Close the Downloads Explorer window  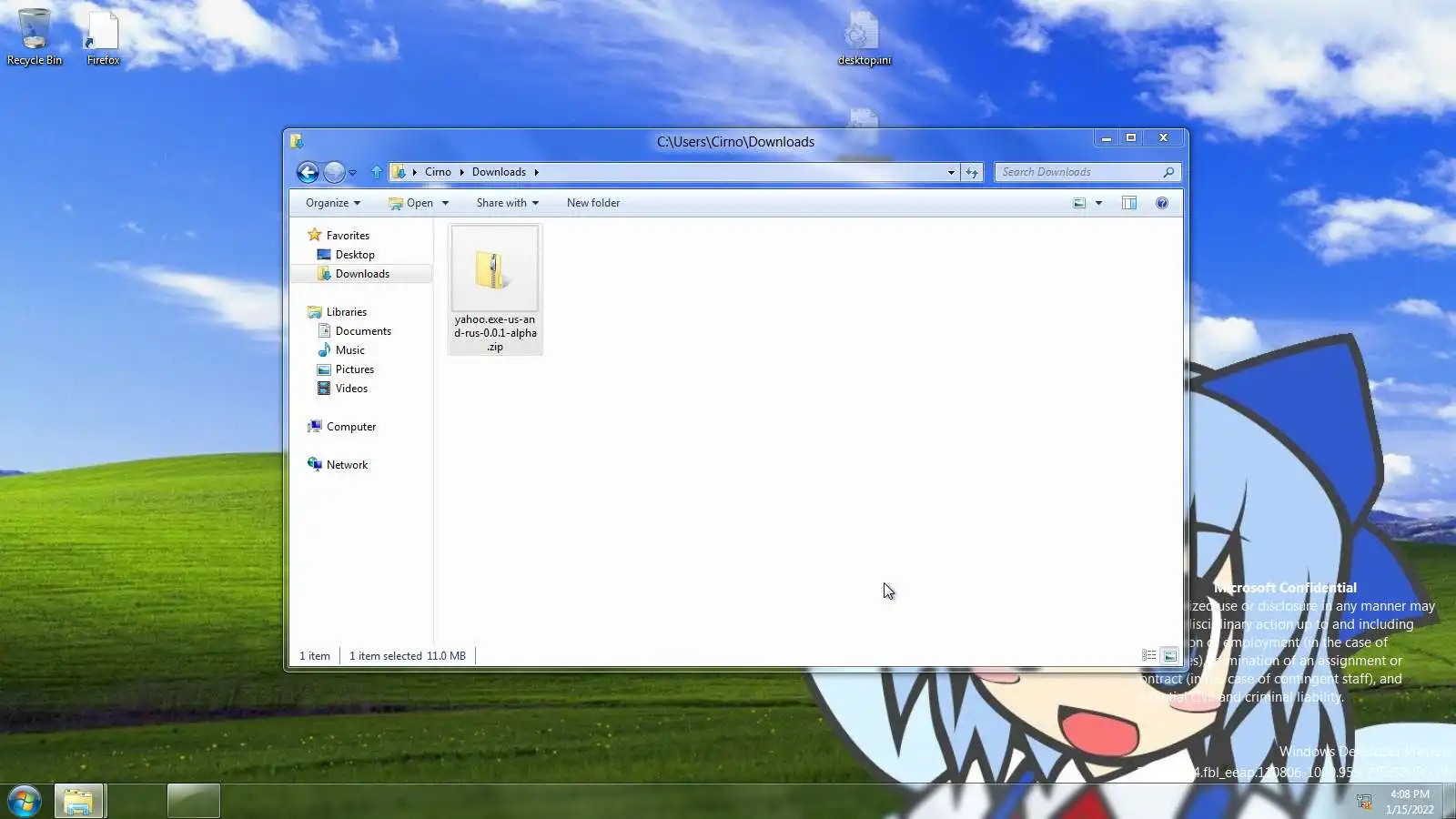(x=1163, y=138)
